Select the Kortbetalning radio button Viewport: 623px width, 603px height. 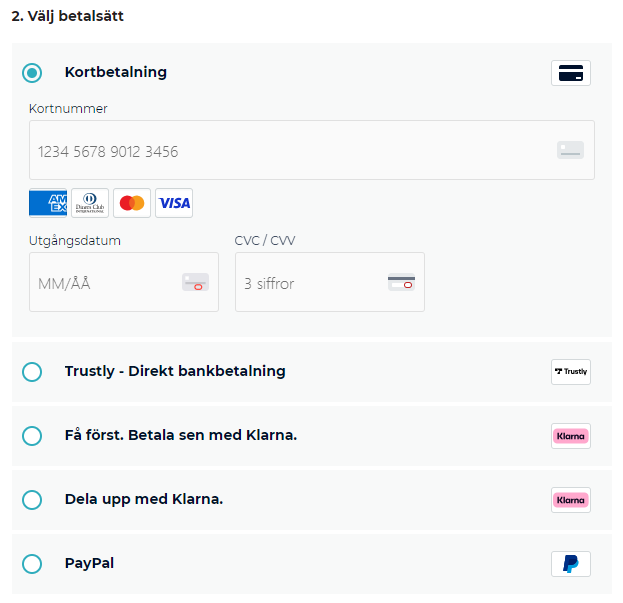pos(32,73)
